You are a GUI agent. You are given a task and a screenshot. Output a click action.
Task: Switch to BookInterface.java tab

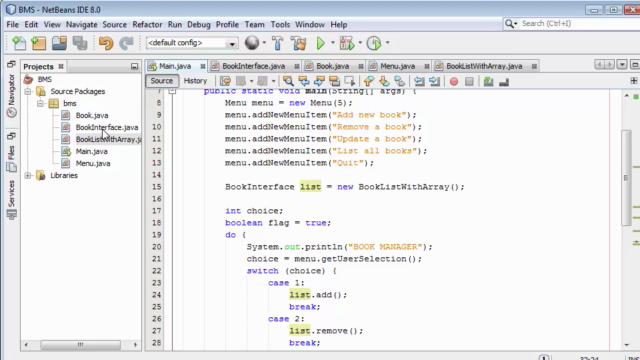(253, 66)
